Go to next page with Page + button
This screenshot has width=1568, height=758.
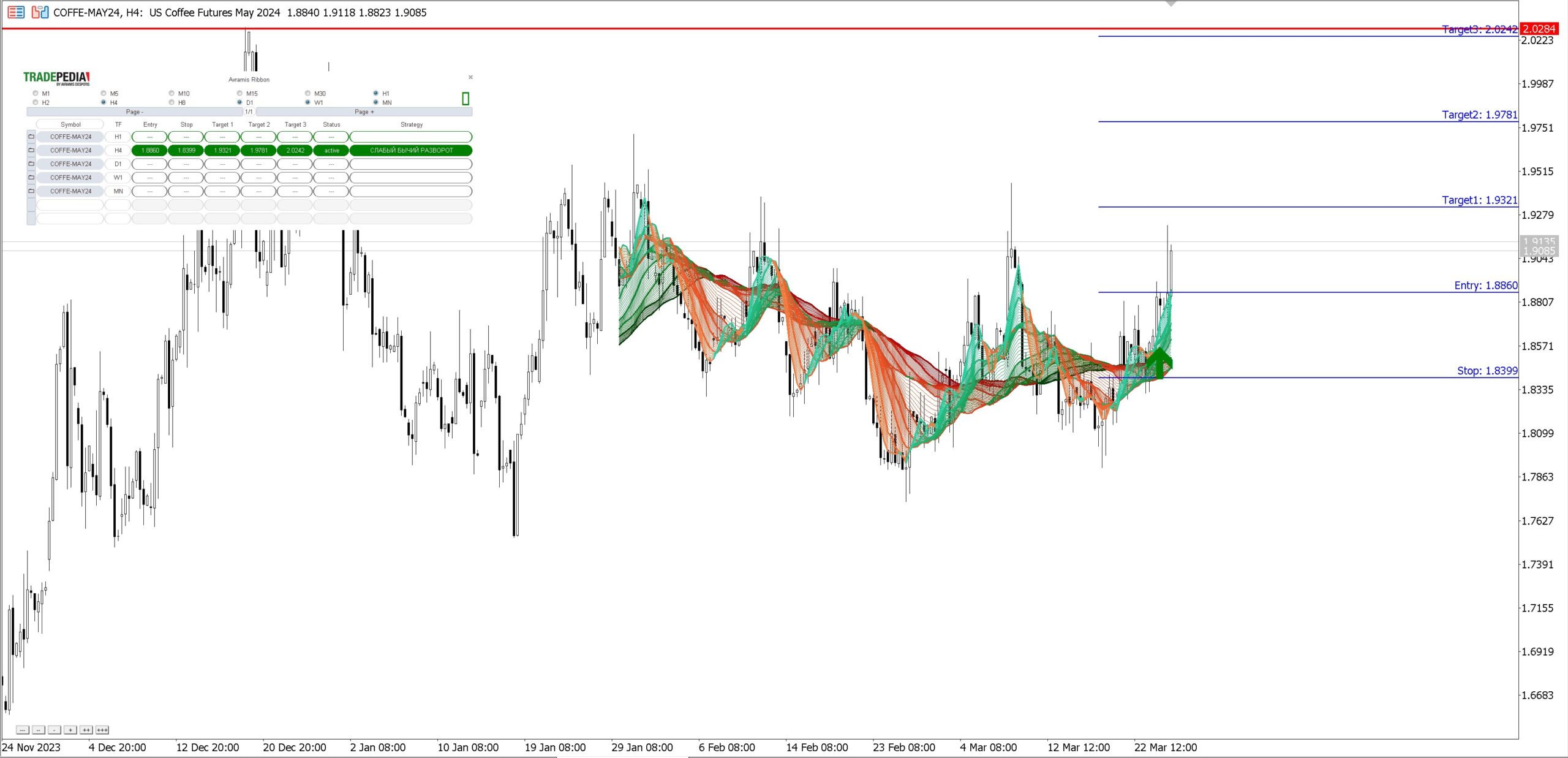pos(364,112)
